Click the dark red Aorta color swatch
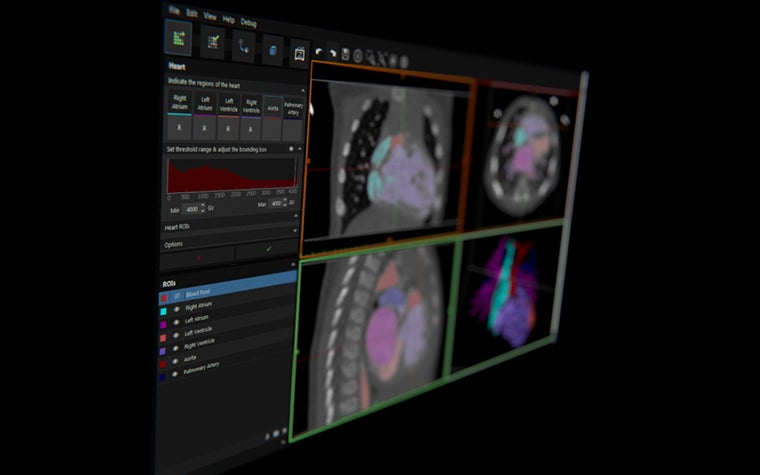The height and width of the screenshot is (475, 760). [x=162, y=364]
